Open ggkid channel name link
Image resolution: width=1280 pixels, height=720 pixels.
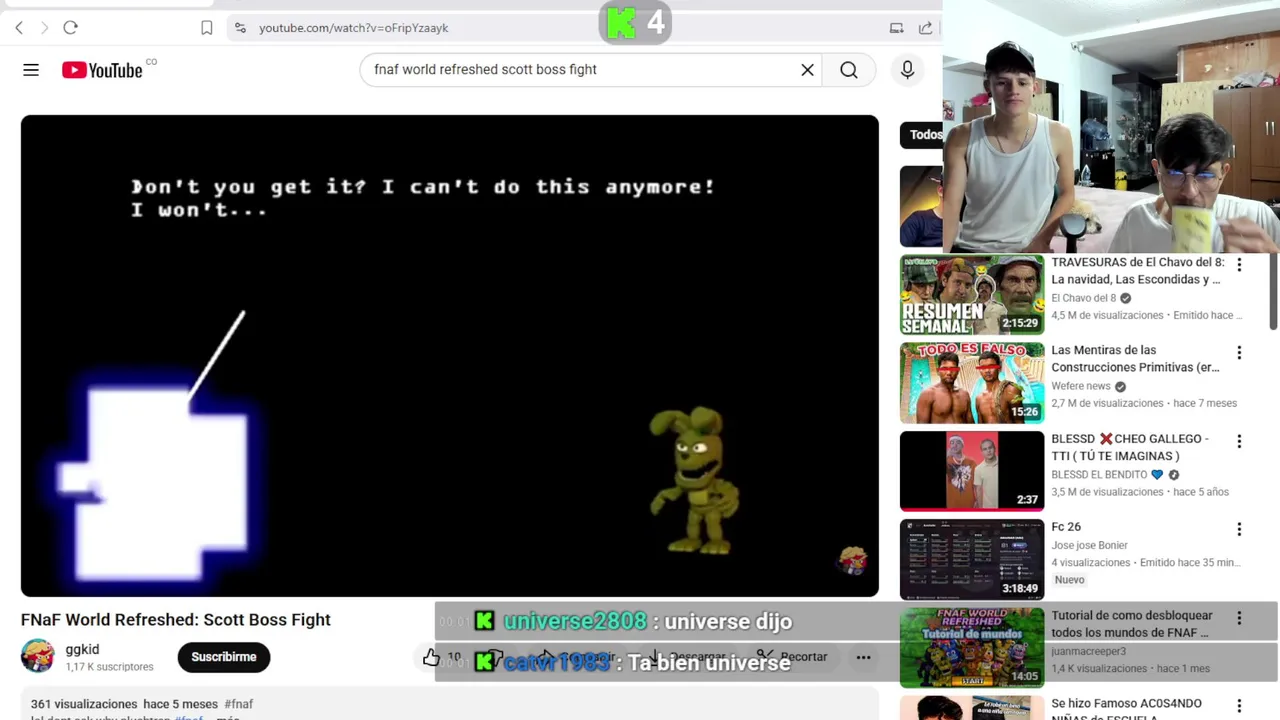point(82,649)
